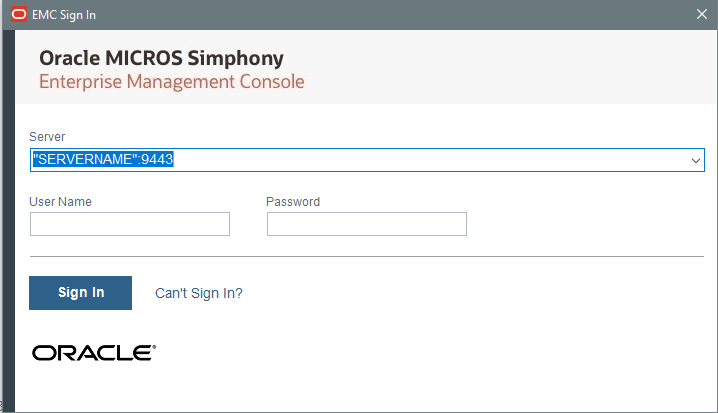
Task: Click the blank area right of Password field
Action: click(x=590, y=224)
